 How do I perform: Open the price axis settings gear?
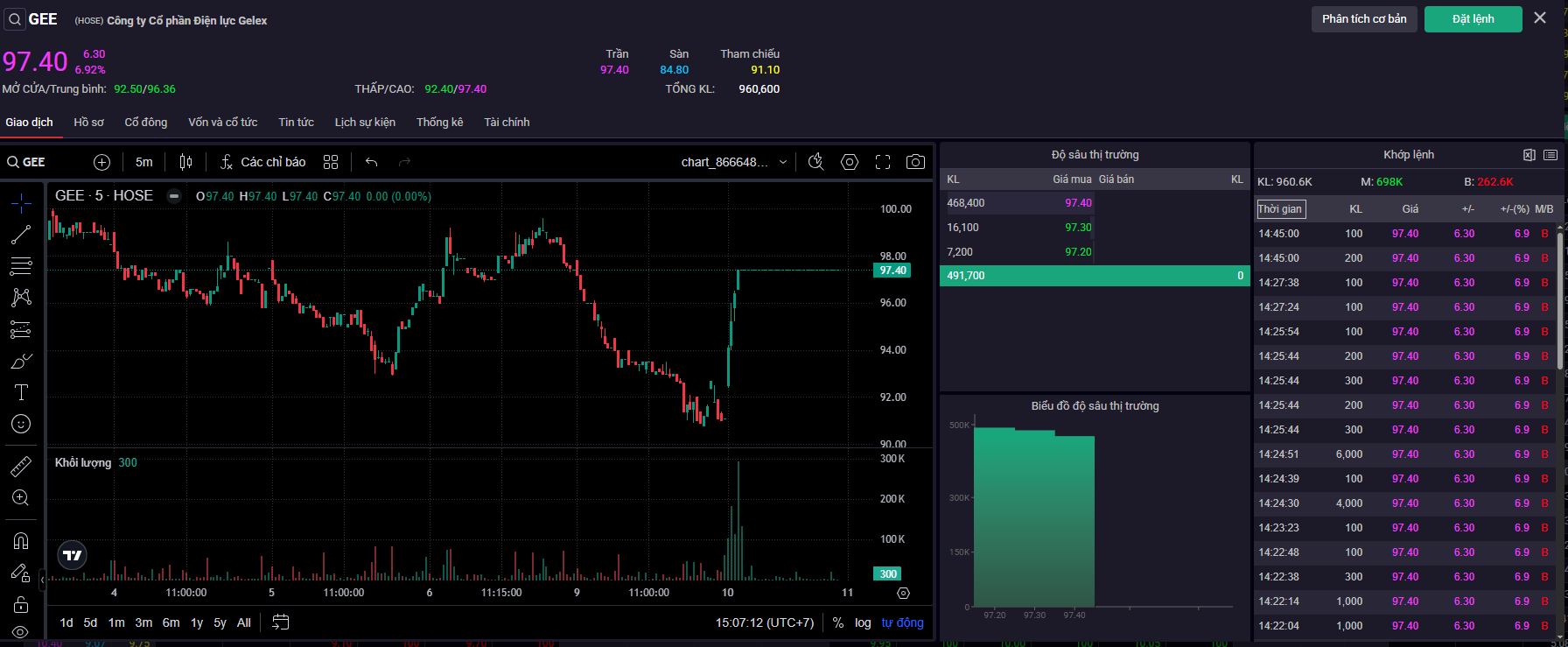(x=903, y=593)
